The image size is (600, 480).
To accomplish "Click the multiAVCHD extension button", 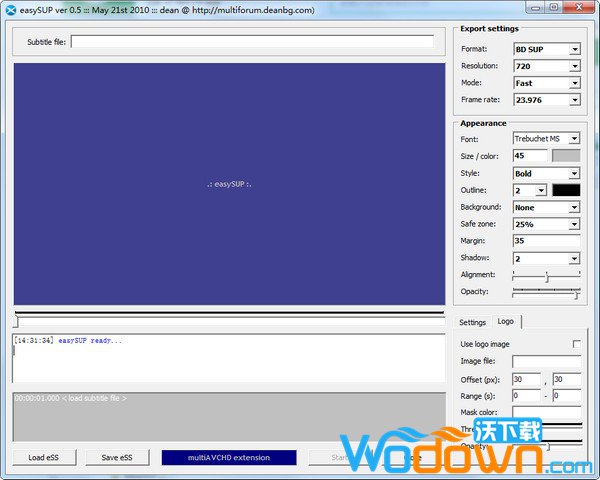I will [x=229, y=458].
